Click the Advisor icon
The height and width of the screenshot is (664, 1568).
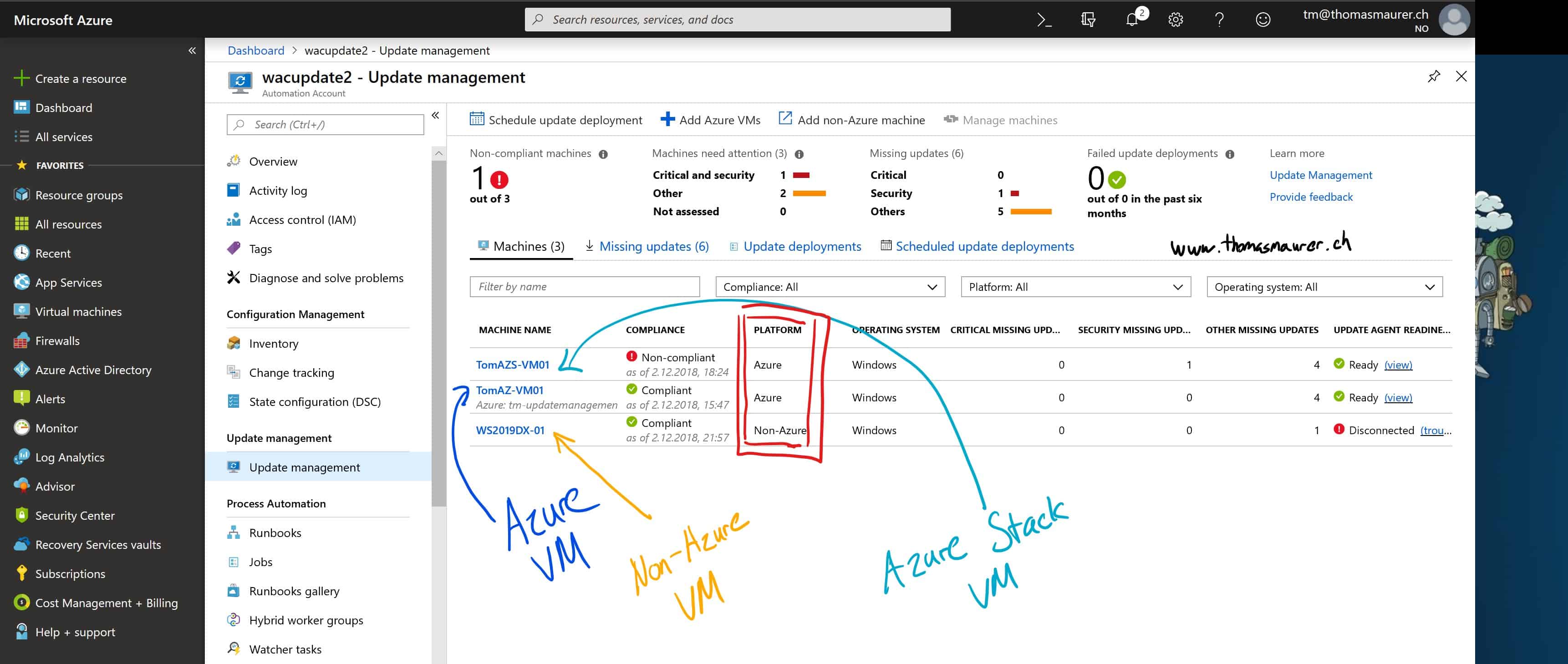[21, 487]
